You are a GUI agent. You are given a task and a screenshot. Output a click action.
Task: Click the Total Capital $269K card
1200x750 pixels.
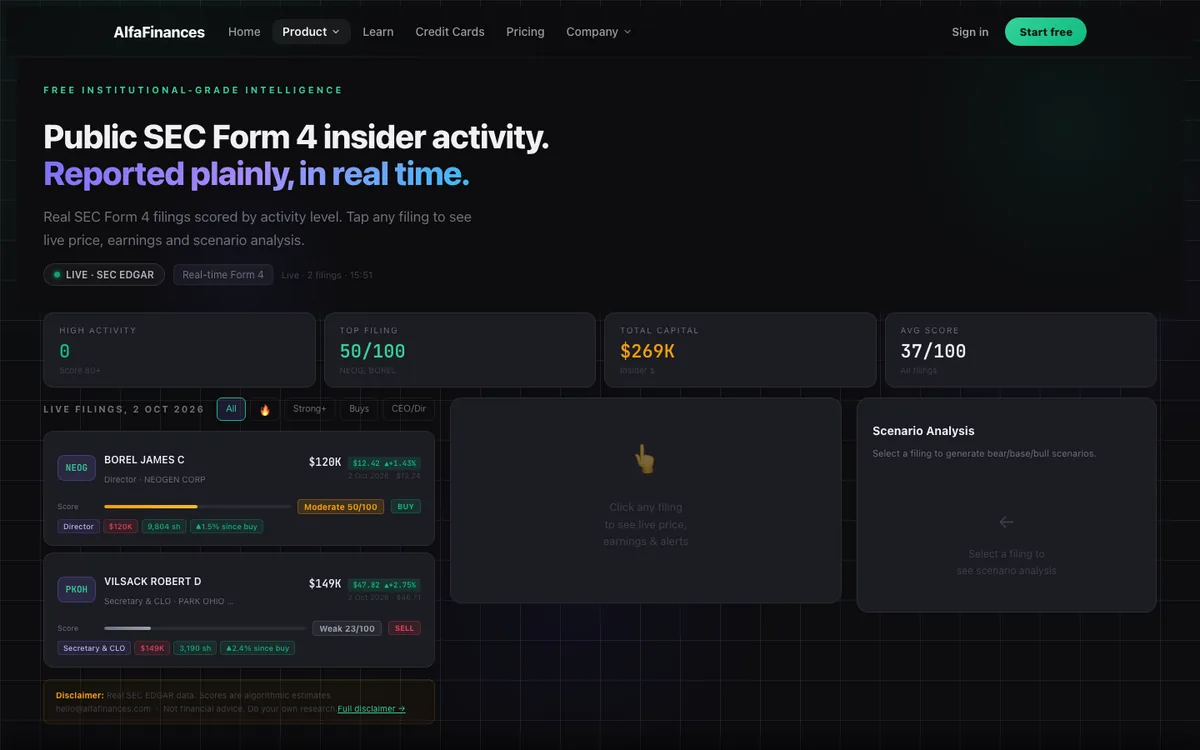[740, 350]
